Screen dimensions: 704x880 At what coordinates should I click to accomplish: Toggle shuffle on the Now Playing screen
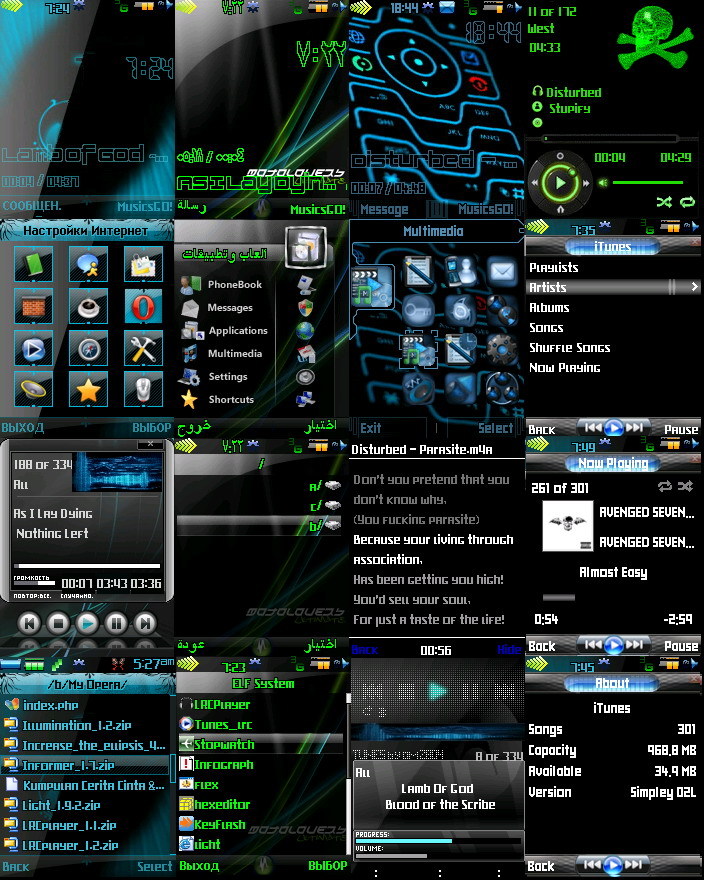pos(685,486)
